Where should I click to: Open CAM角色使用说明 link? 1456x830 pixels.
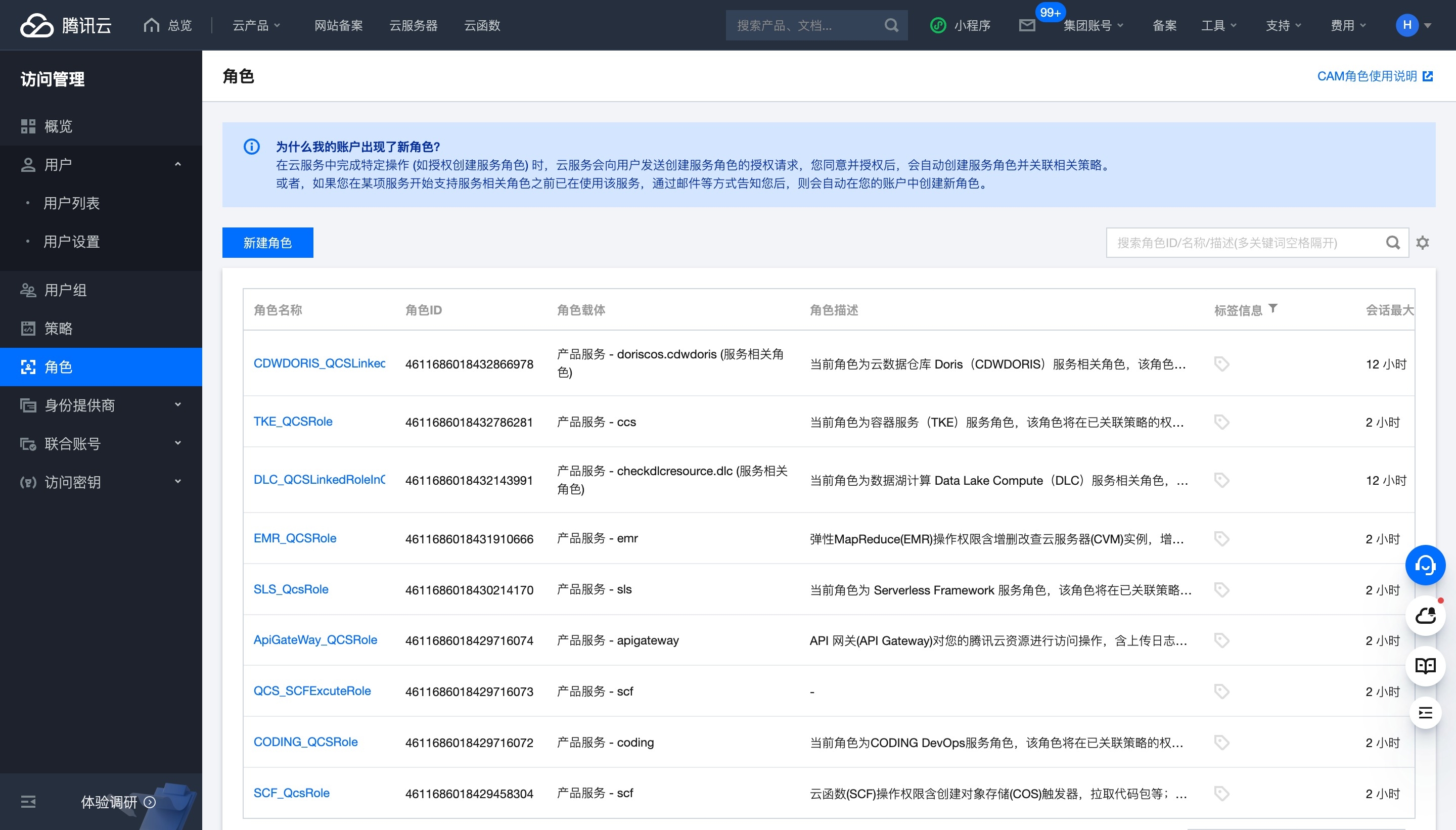[1375, 76]
